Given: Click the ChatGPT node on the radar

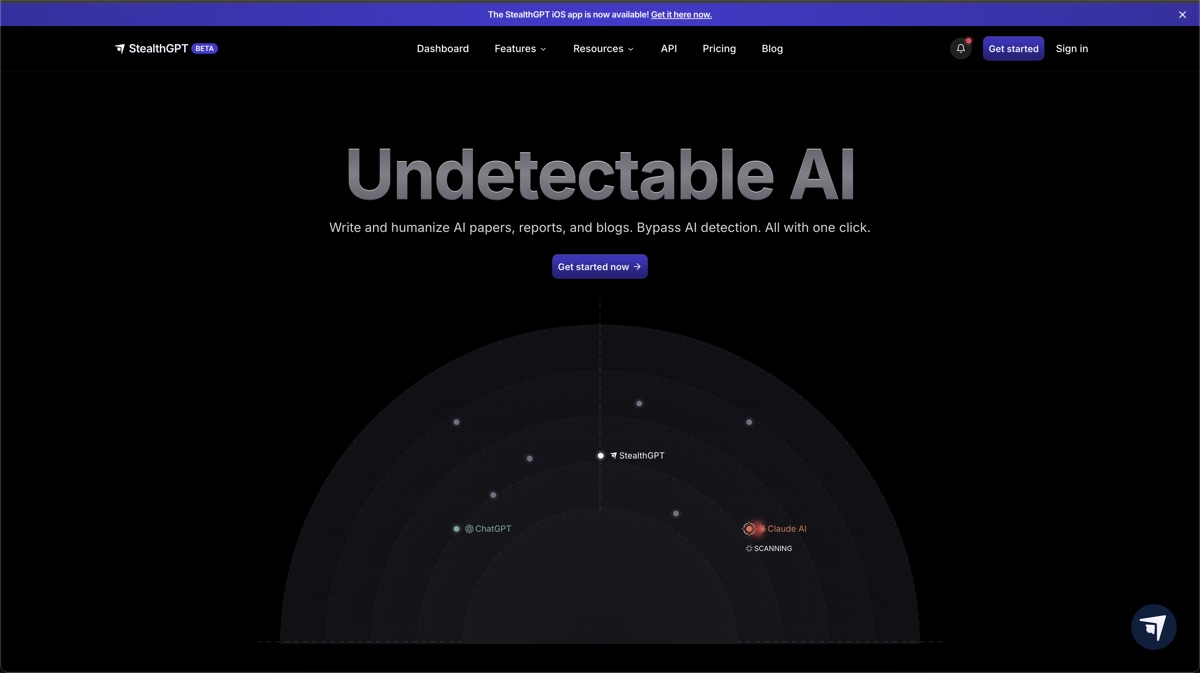Looking at the screenshot, I should click(x=482, y=529).
